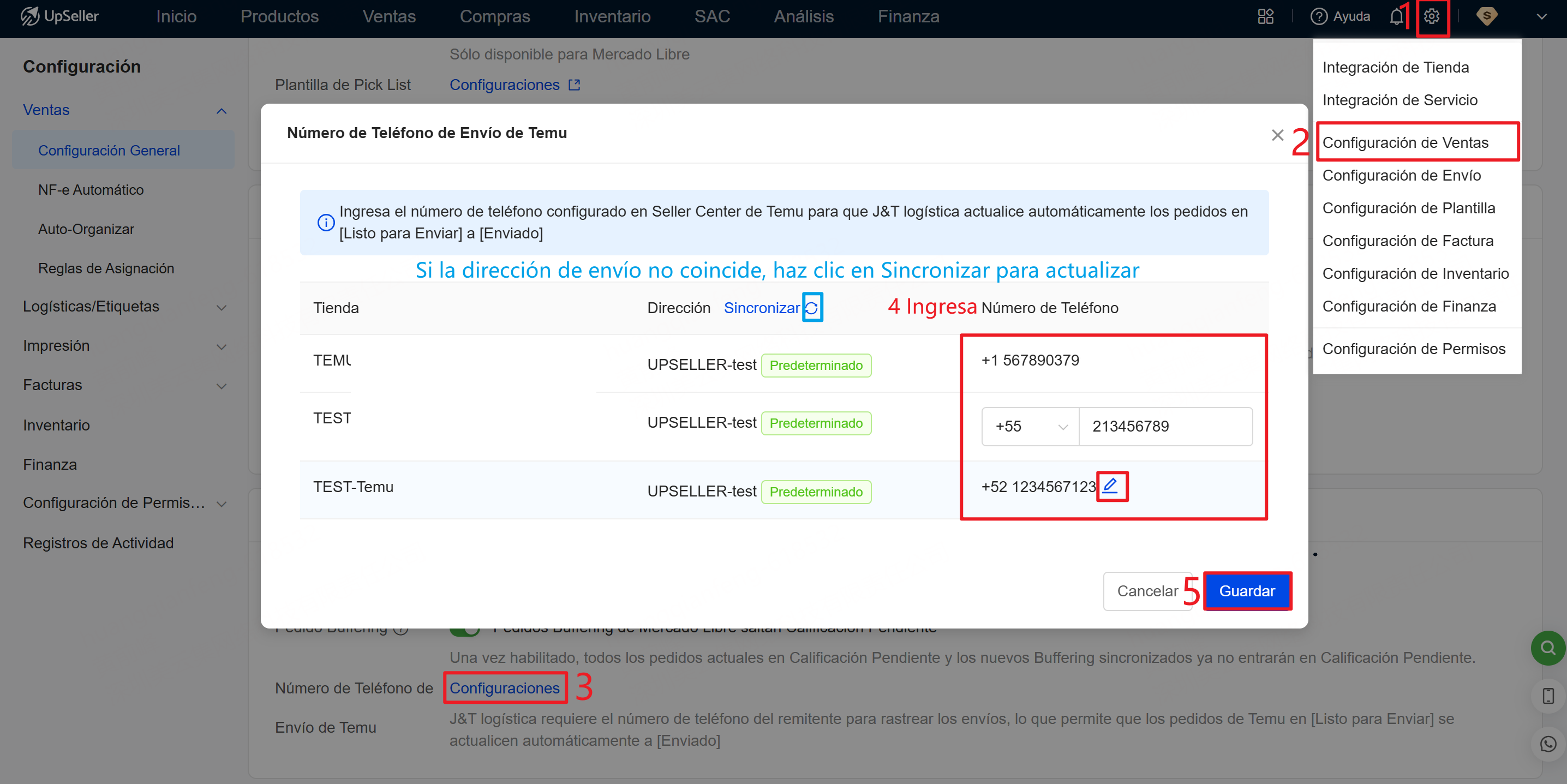Click the Sincronizar refresh icon

click(811, 308)
